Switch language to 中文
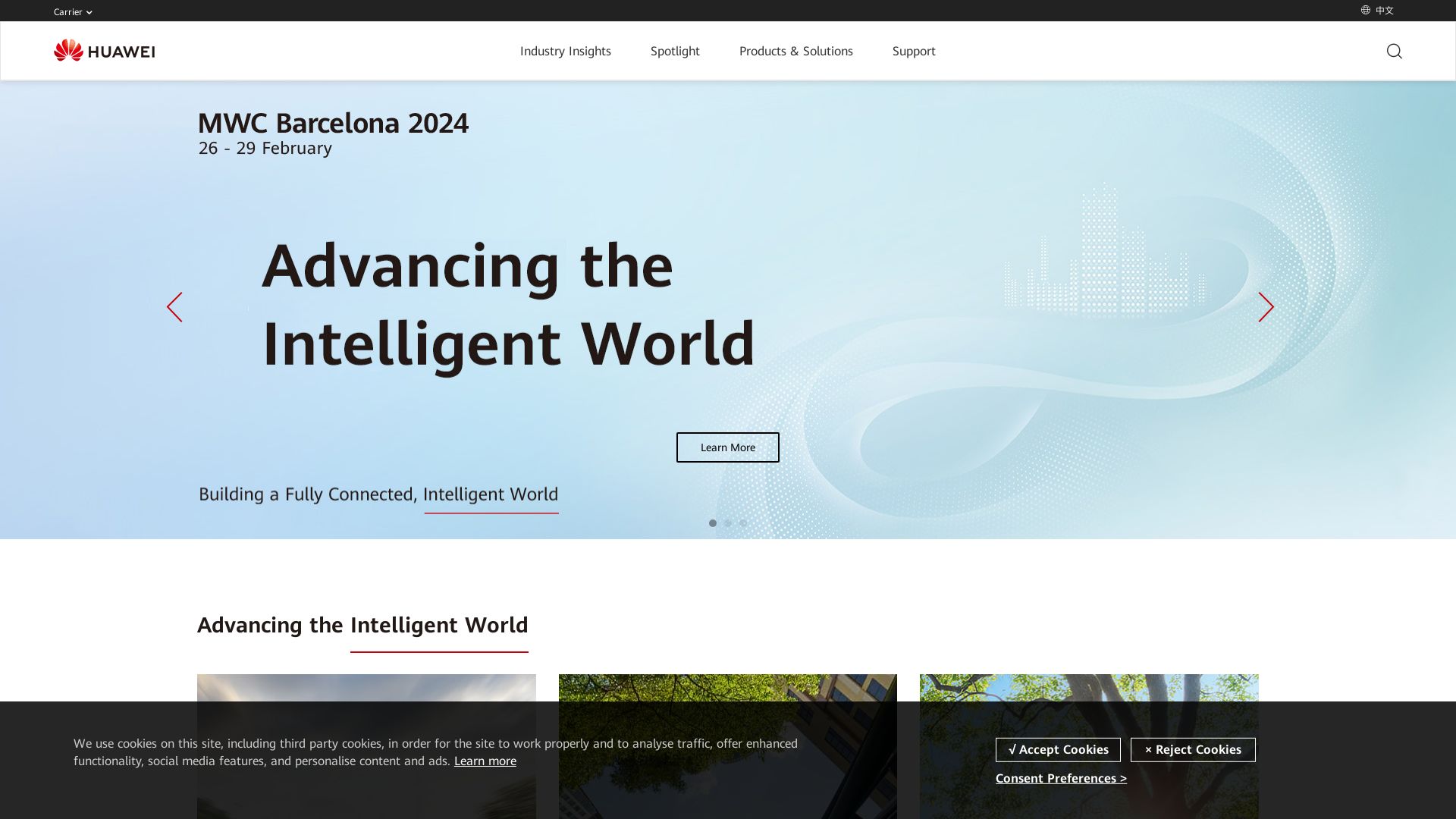This screenshot has width=1456, height=819. click(x=1384, y=11)
